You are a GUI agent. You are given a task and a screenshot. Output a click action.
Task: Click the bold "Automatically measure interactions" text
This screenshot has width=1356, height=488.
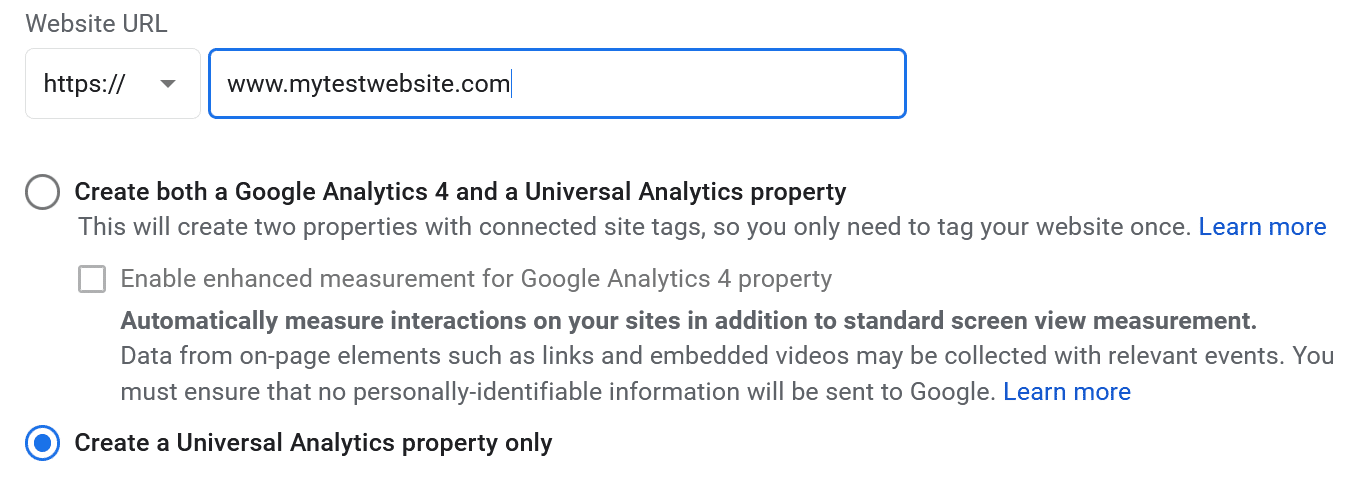coord(400,322)
